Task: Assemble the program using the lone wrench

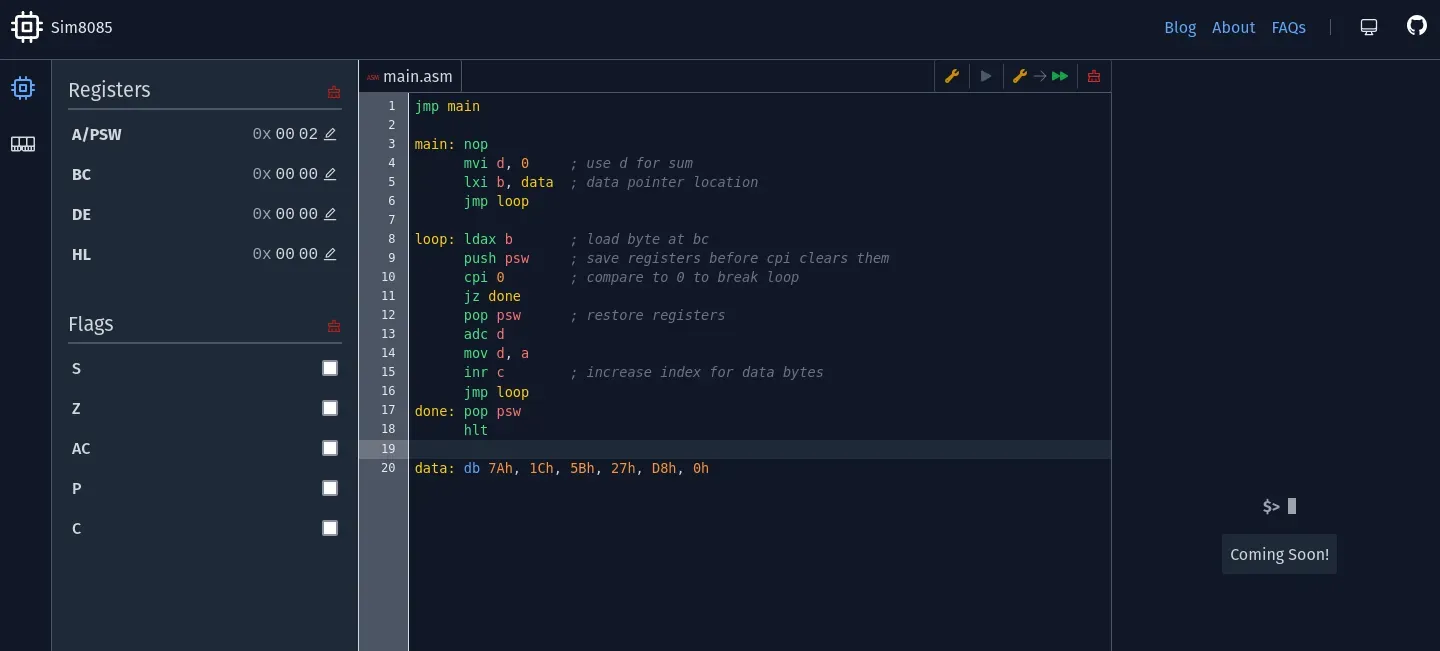Action: [952, 76]
